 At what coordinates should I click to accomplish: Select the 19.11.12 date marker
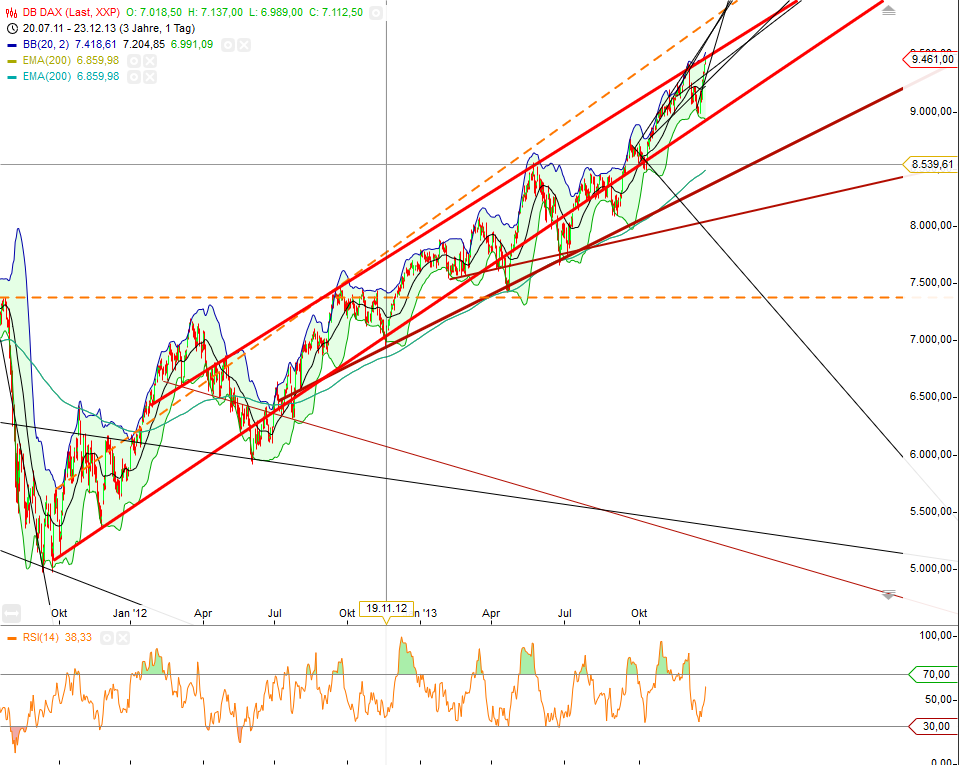pos(387,608)
